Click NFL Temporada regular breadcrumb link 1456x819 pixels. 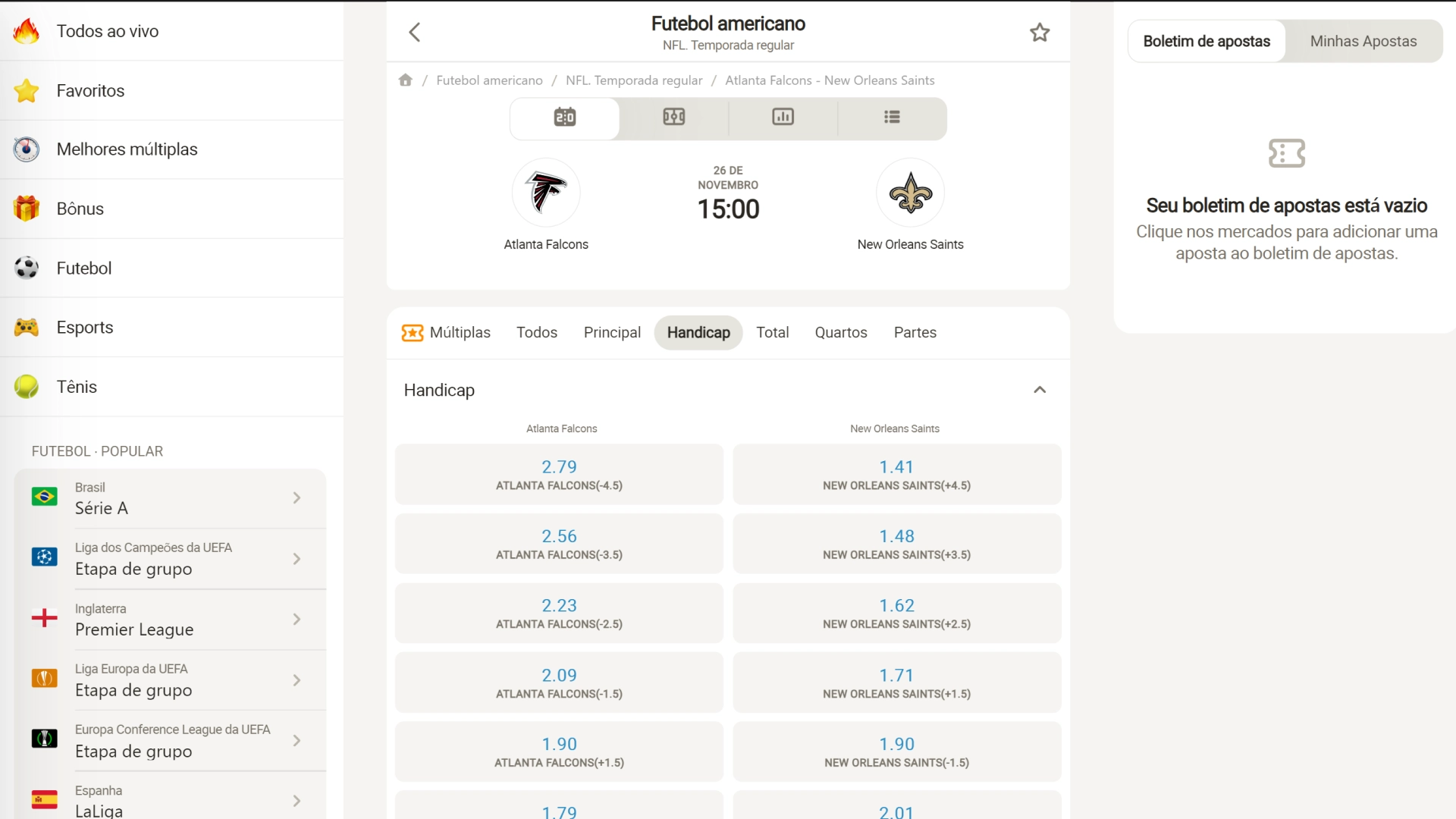(634, 80)
